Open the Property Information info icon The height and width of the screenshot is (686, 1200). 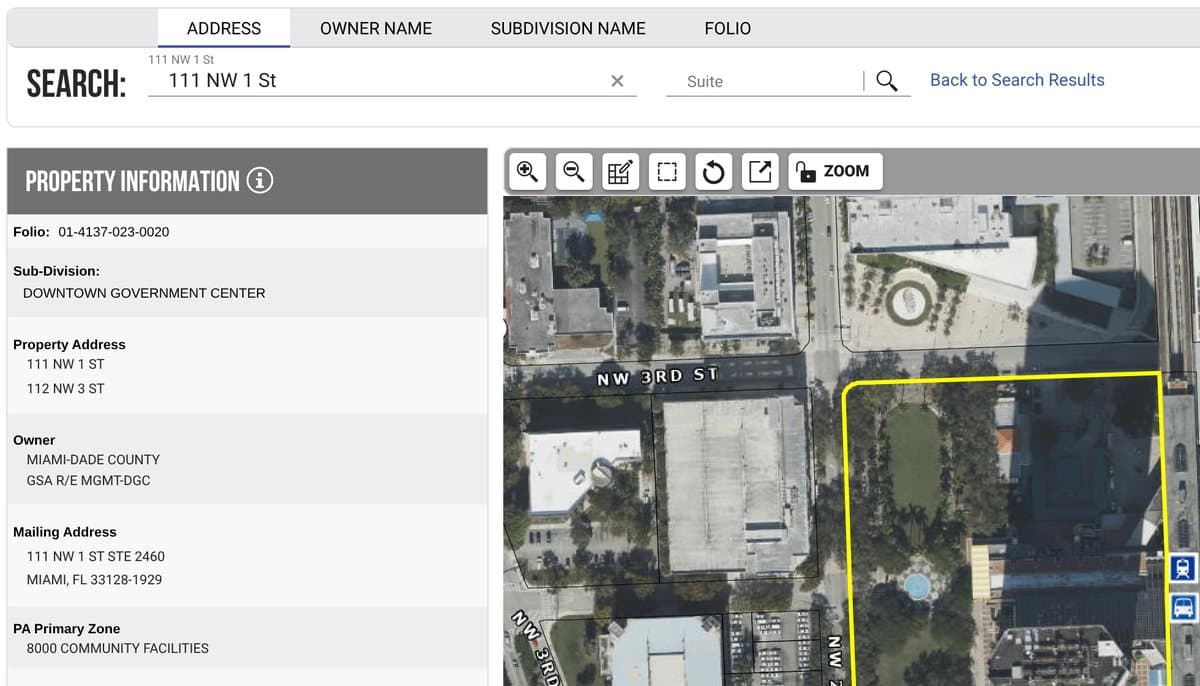pyautogui.click(x=260, y=181)
